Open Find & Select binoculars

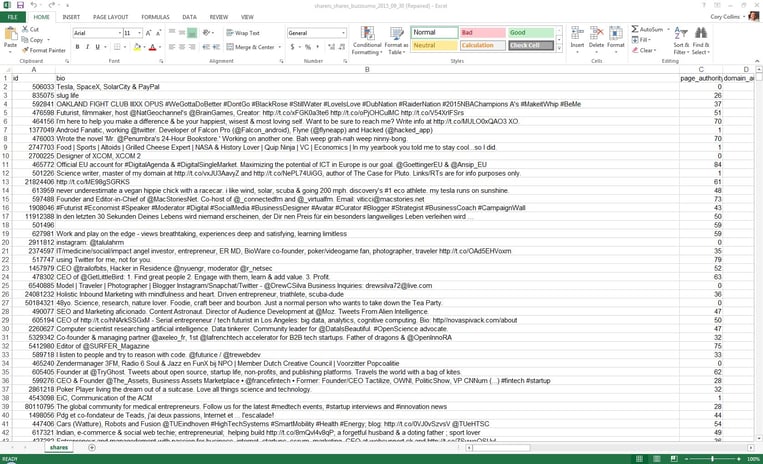point(701,41)
